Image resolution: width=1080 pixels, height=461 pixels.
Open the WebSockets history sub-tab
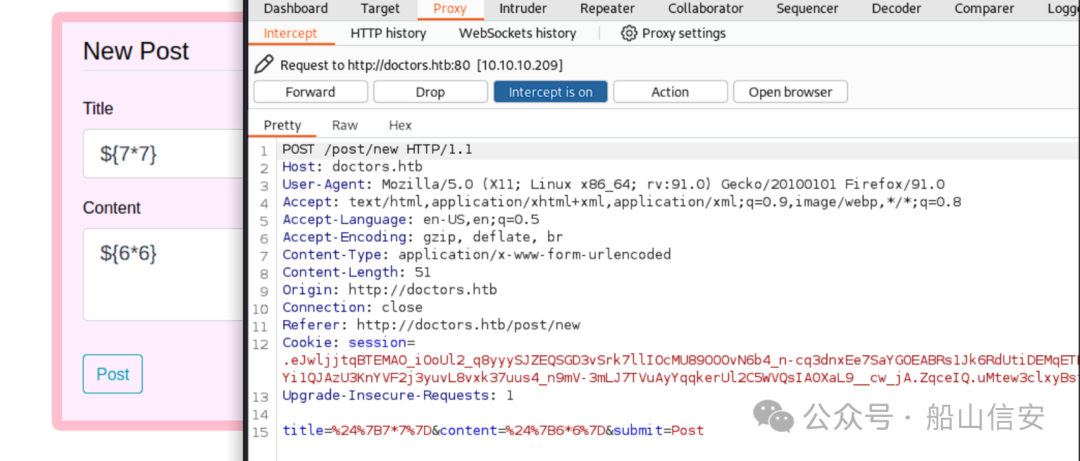(517, 33)
